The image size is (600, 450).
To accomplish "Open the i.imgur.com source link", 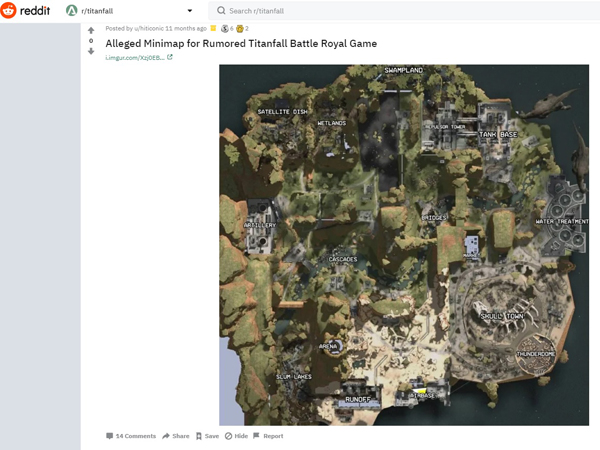I will tap(135, 57).
